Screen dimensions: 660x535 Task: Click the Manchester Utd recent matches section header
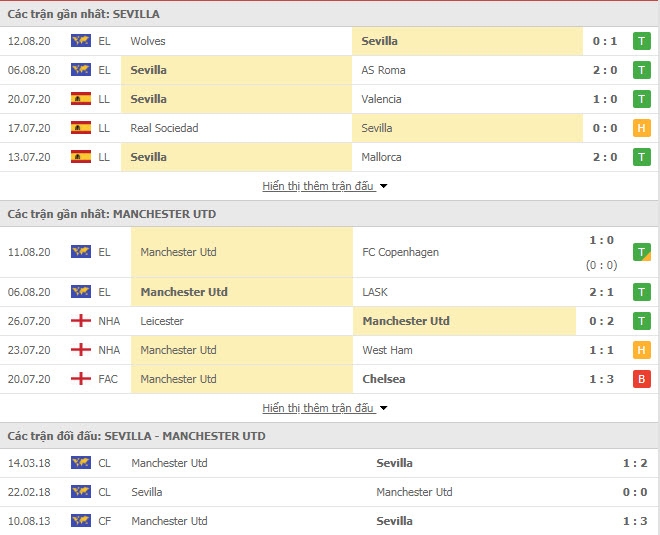pos(330,214)
